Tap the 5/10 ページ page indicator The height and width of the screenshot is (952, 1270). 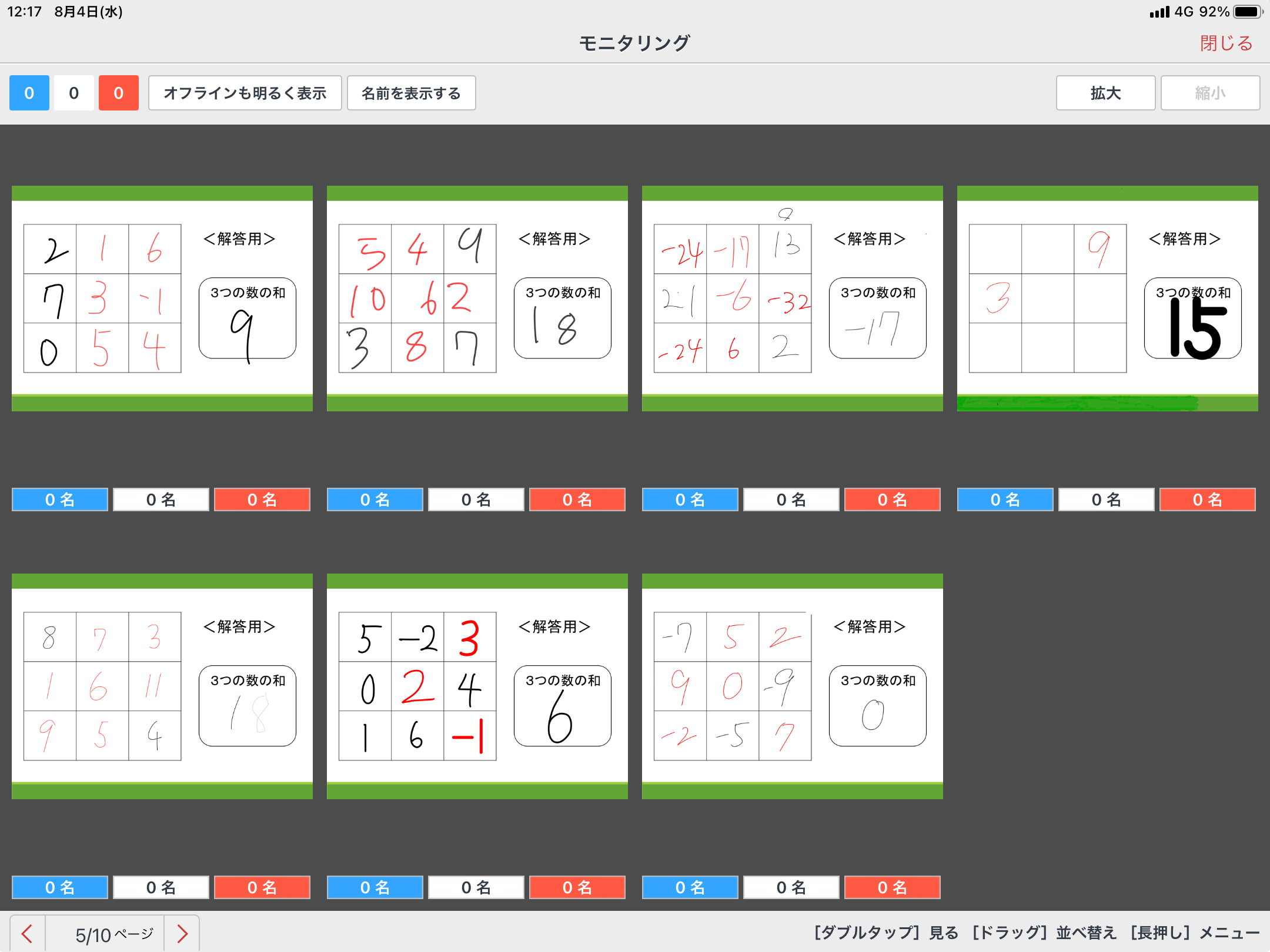[113, 933]
